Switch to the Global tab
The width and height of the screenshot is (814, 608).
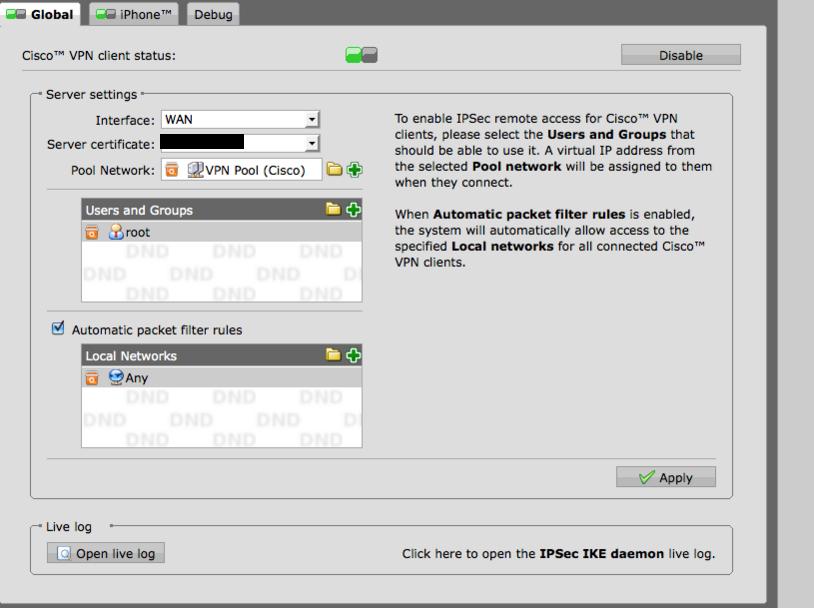click(x=40, y=14)
